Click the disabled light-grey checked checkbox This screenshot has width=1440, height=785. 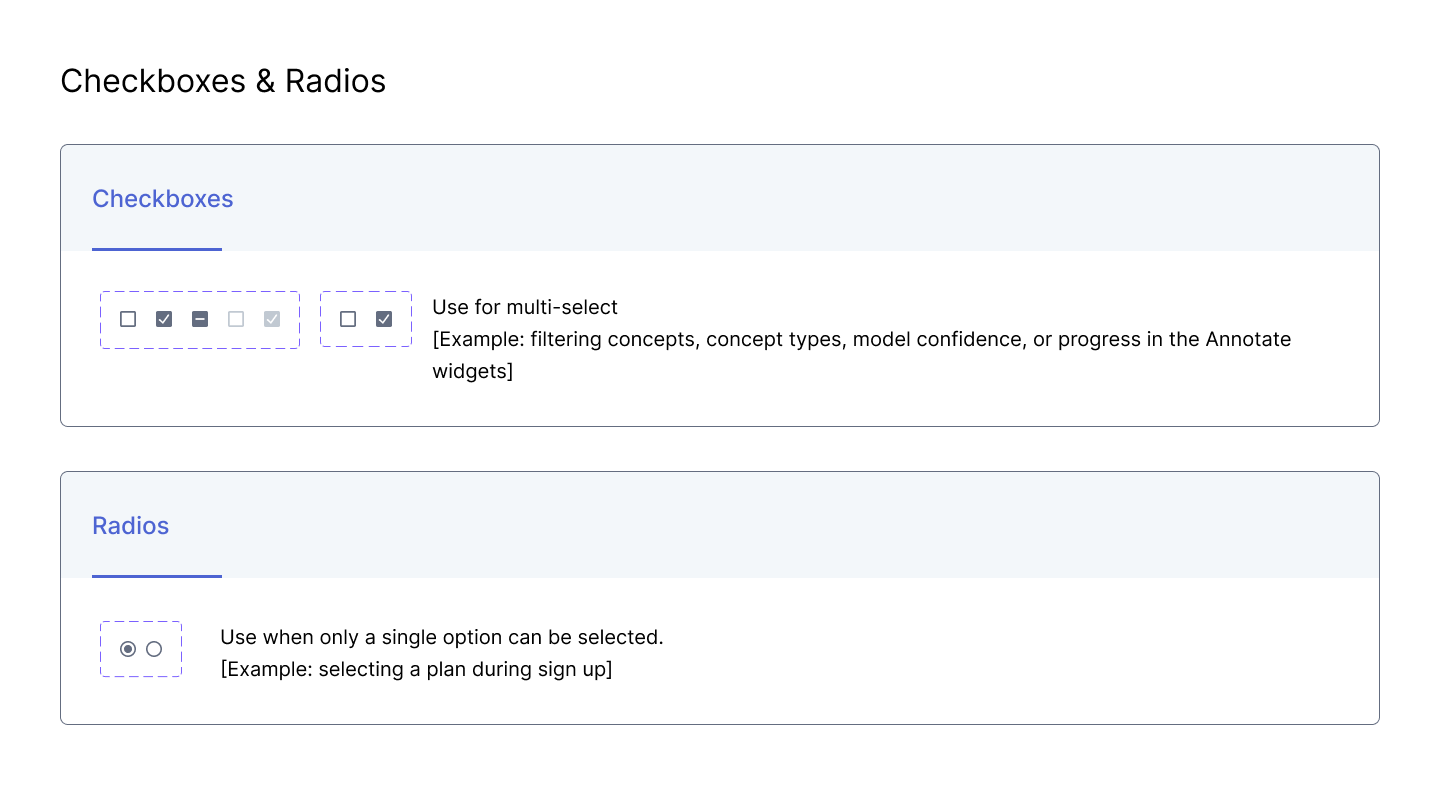click(x=272, y=319)
